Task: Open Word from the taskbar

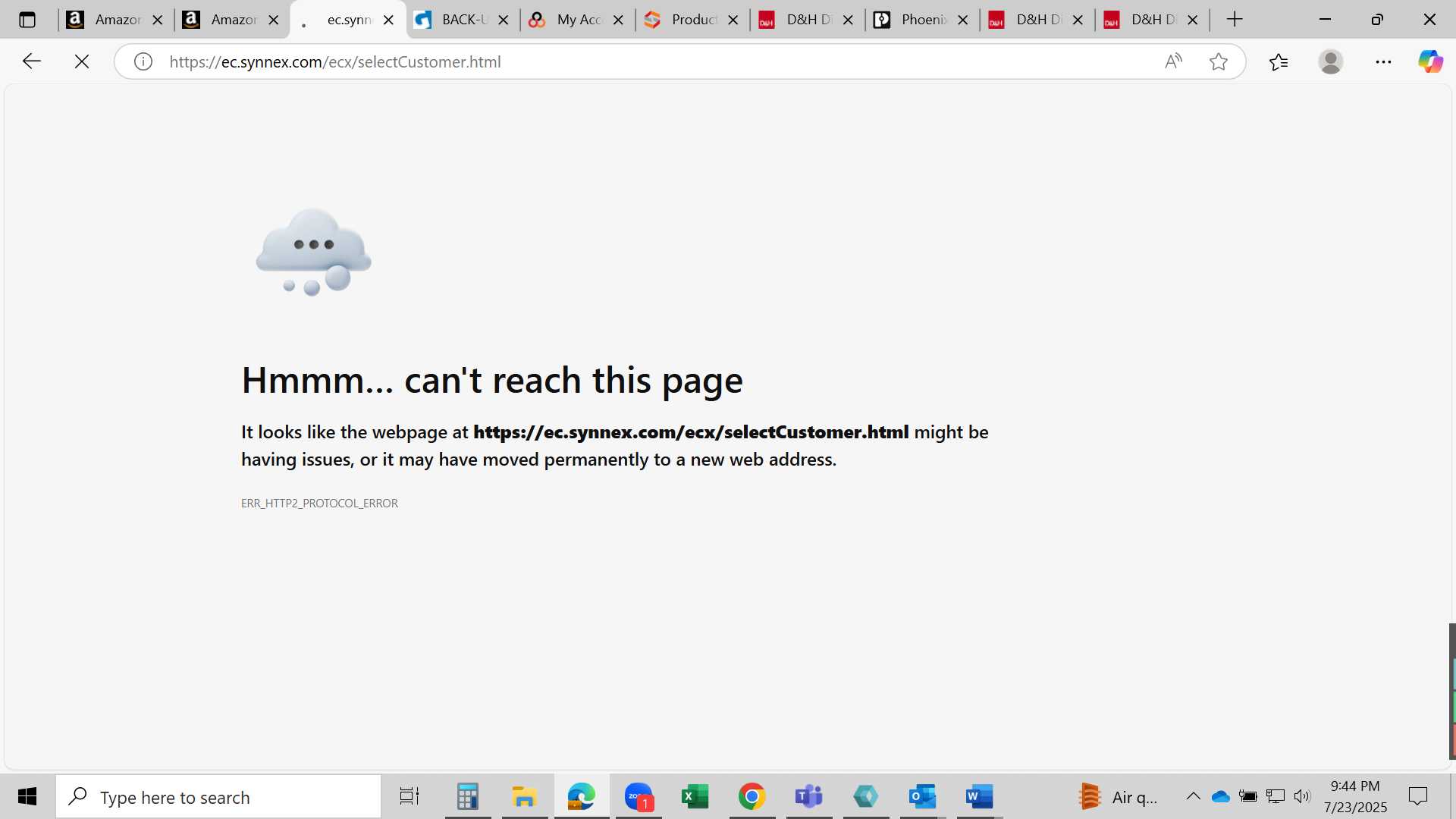Action: [980, 796]
